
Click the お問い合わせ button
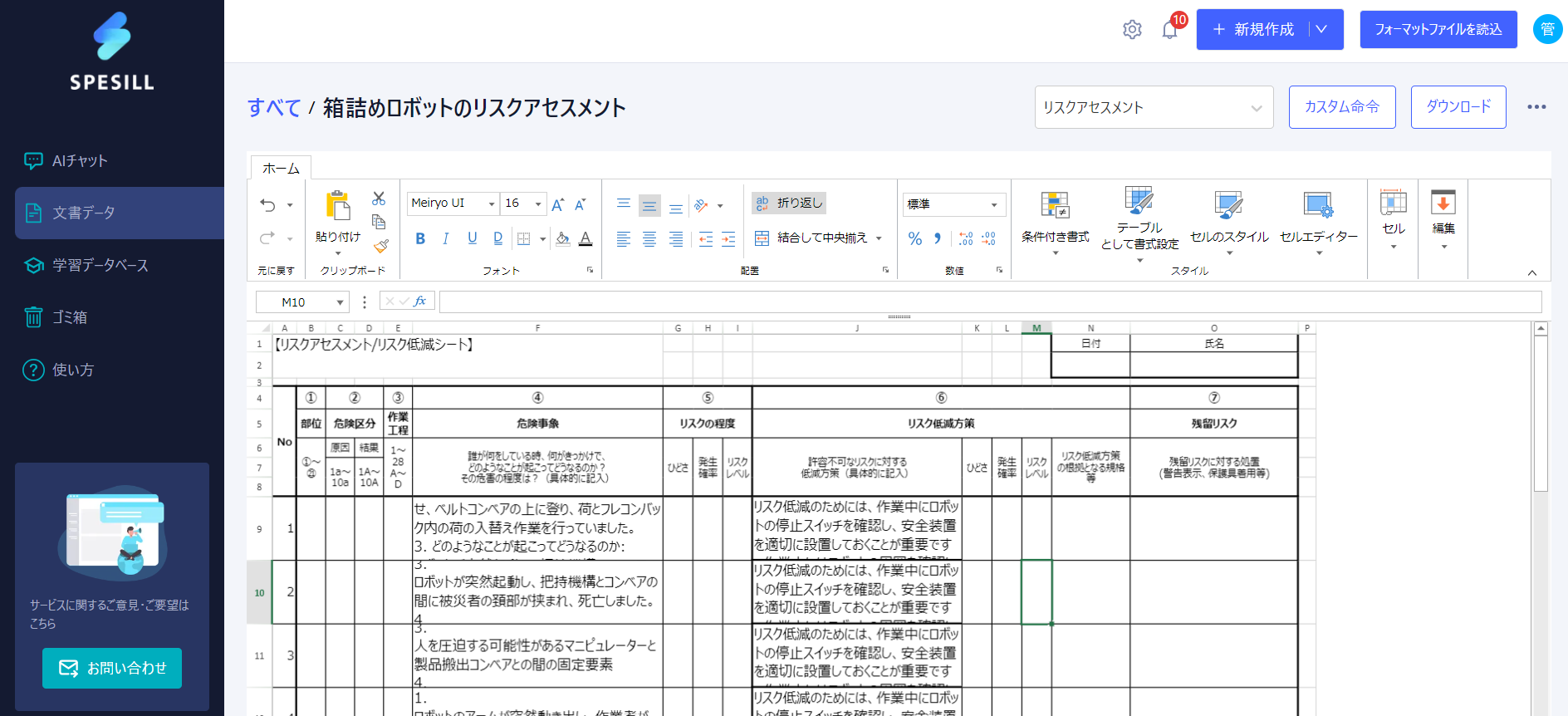[112, 668]
